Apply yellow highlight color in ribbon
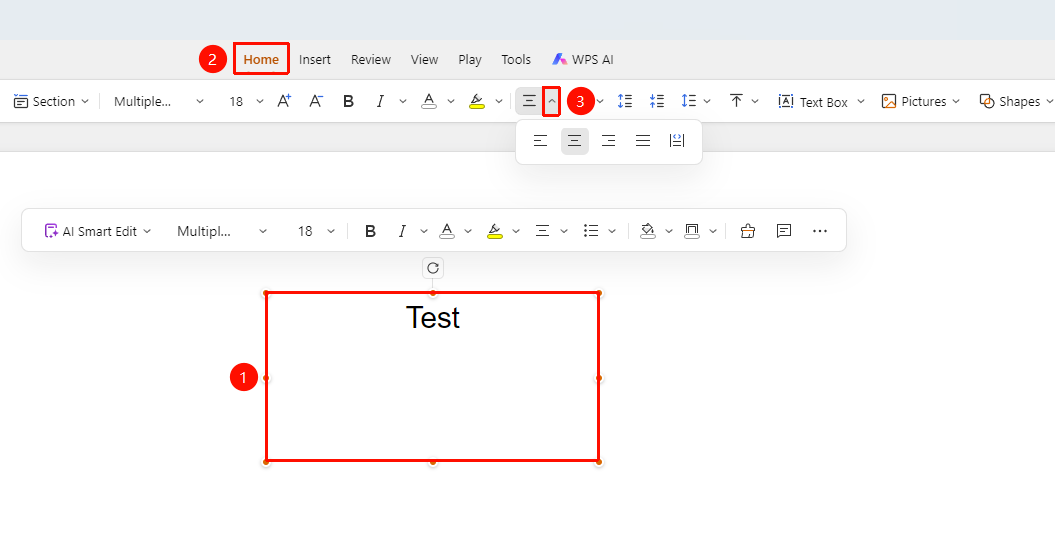 477,101
